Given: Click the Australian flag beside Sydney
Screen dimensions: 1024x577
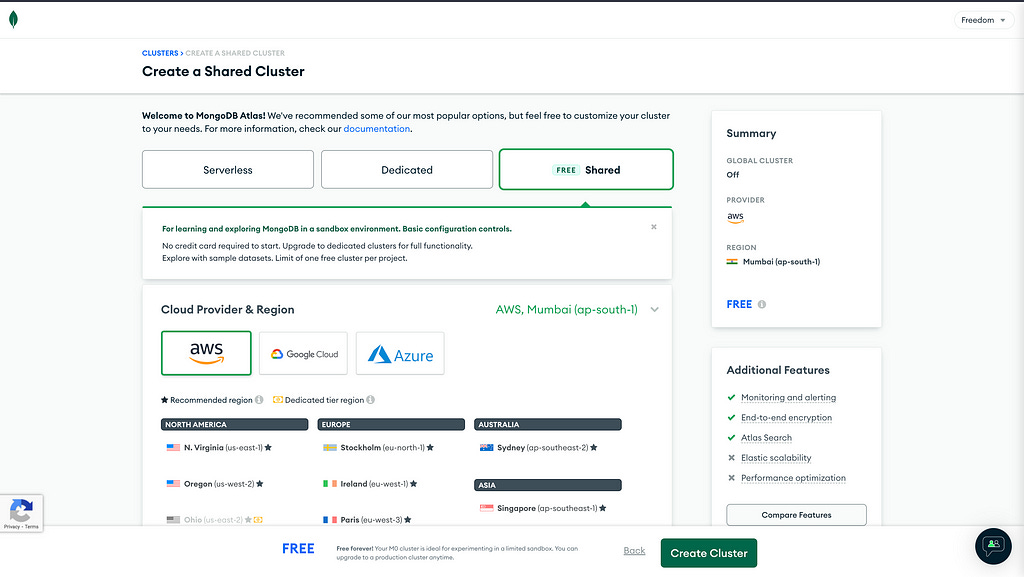Looking at the screenshot, I should coord(487,448).
